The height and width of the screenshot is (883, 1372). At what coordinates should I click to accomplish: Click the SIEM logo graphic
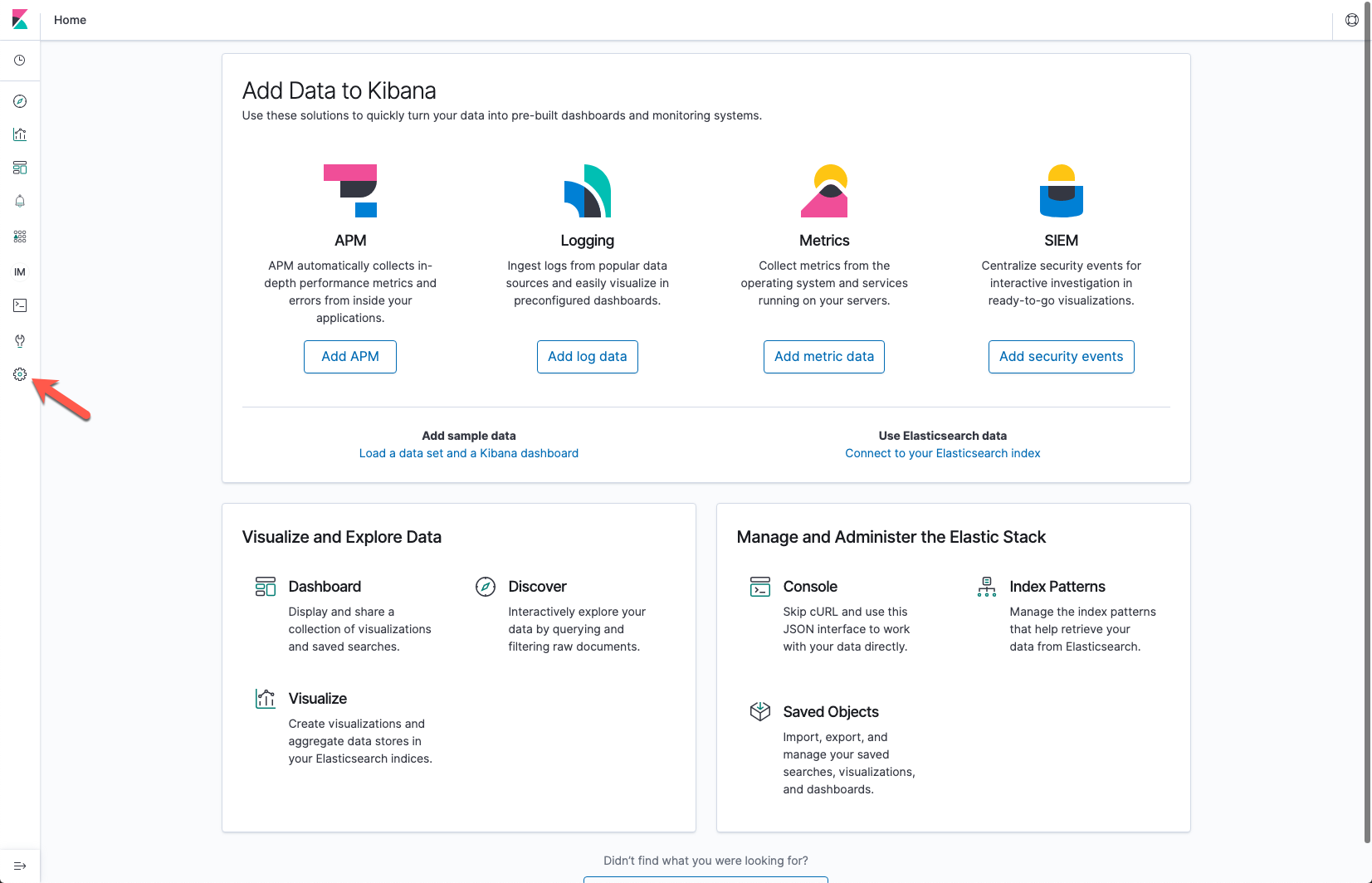pos(1062,191)
